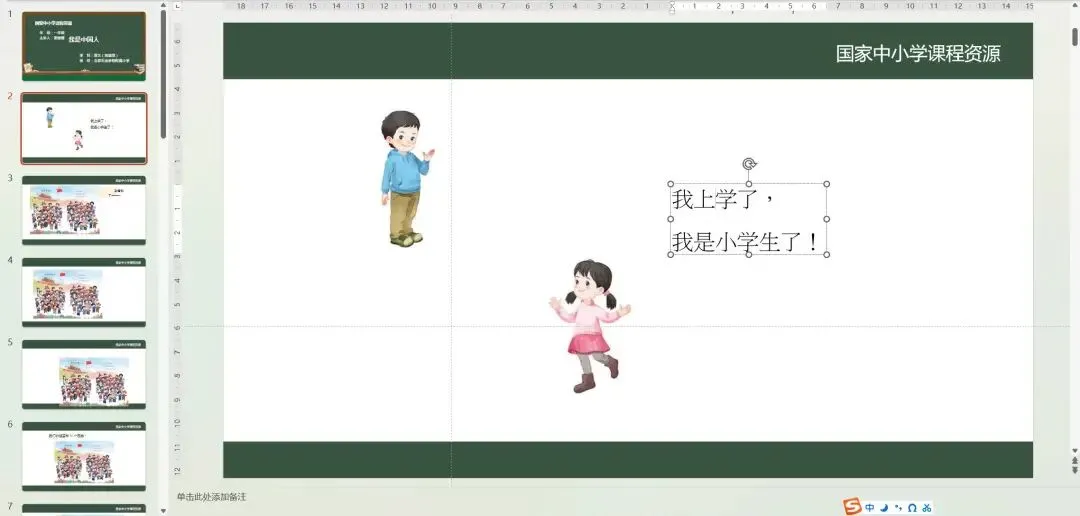Toggle the punctuation mode icon in IME bar
The height and width of the screenshot is (516, 1080).
pos(898,508)
